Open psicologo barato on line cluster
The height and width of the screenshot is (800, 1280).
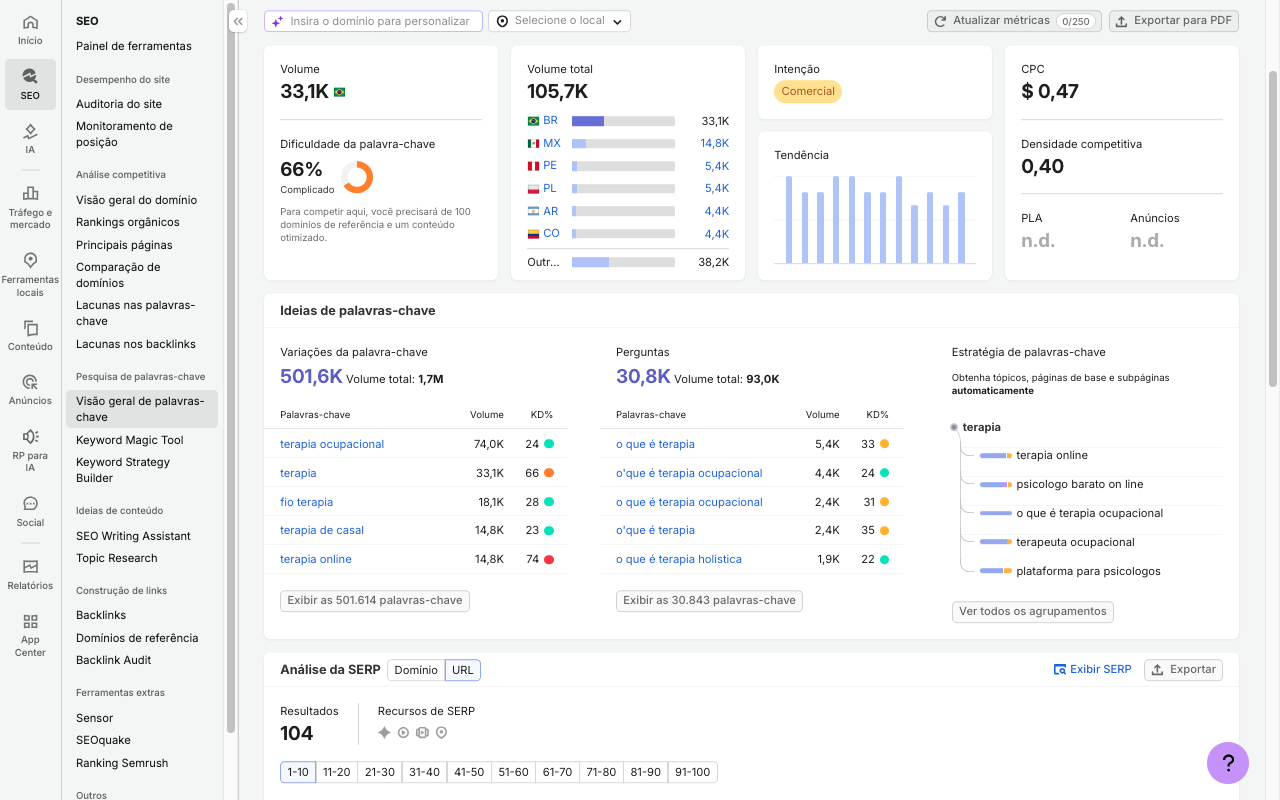click(x=1079, y=484)
